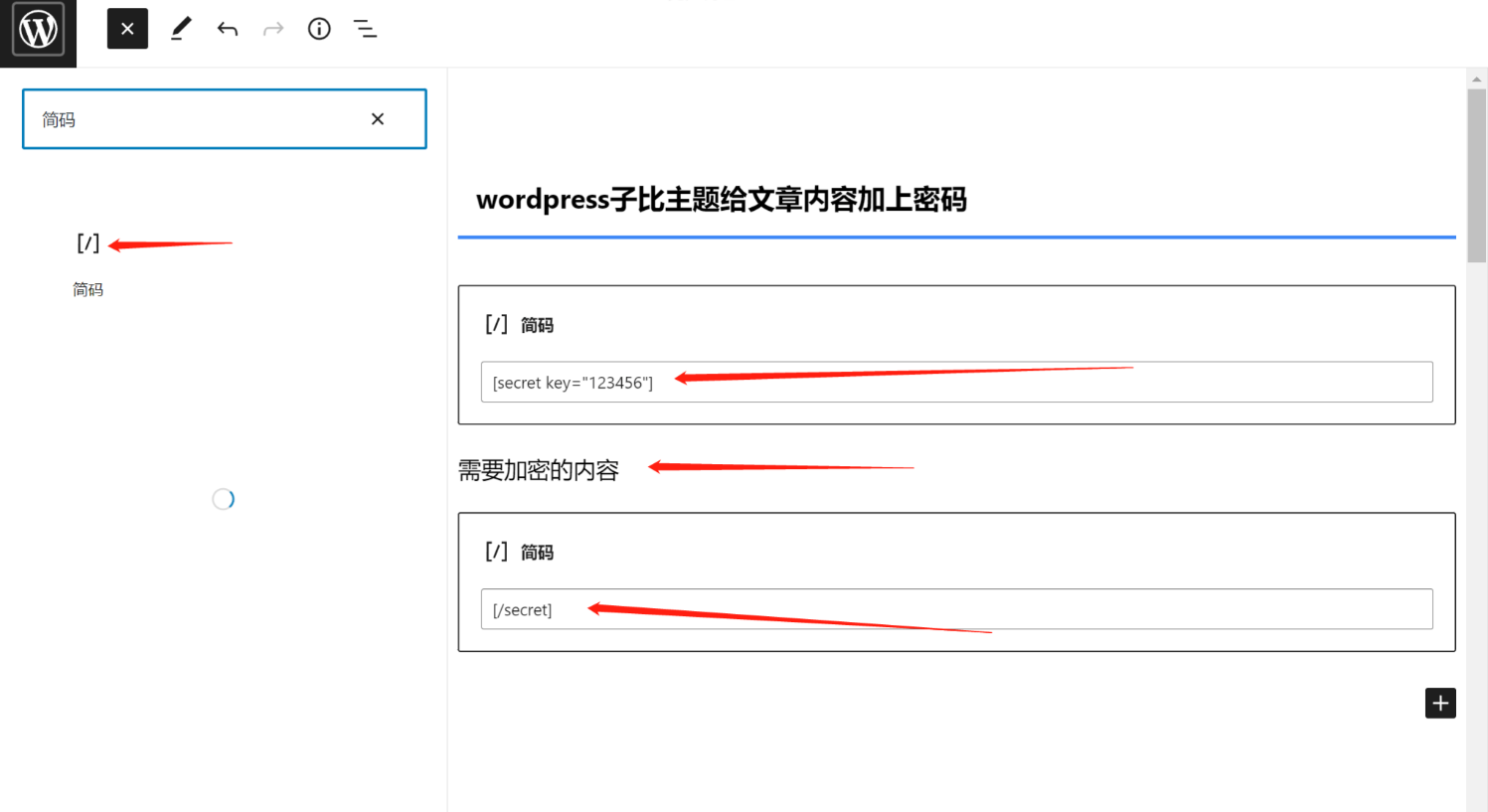
Task: Open the List View outline
Action: [365, 29]
